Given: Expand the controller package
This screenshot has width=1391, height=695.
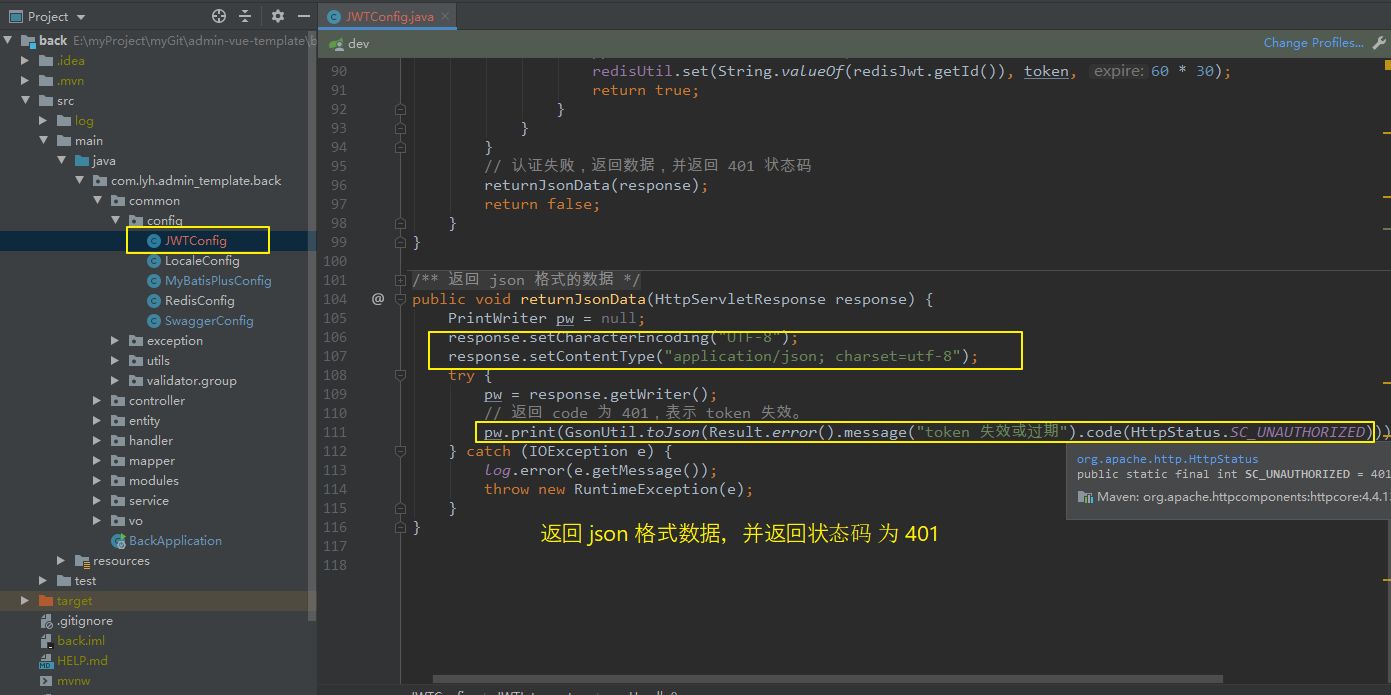Looking at the screenshot, I should [x=98, y=401].
